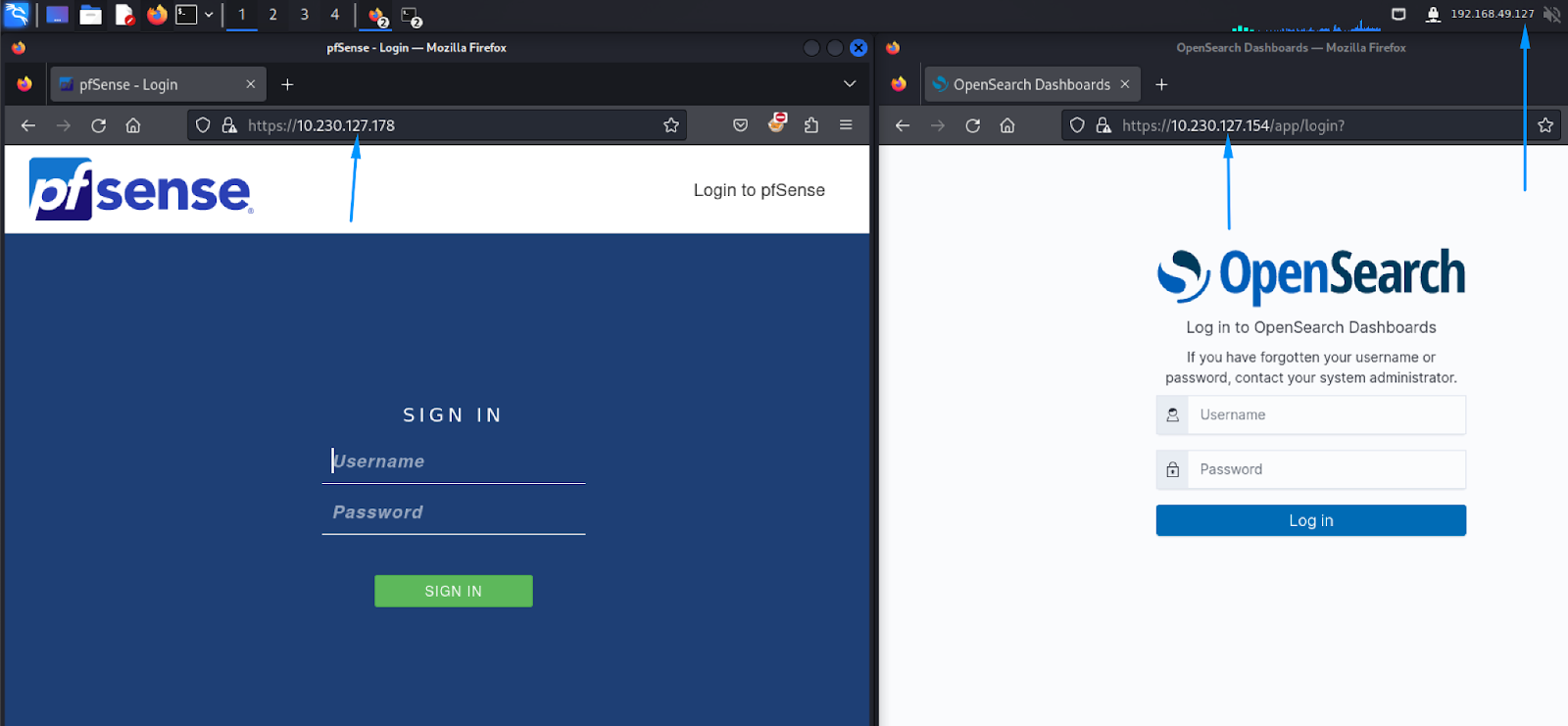Open the Extensions puzzle icon

point(811,125)
